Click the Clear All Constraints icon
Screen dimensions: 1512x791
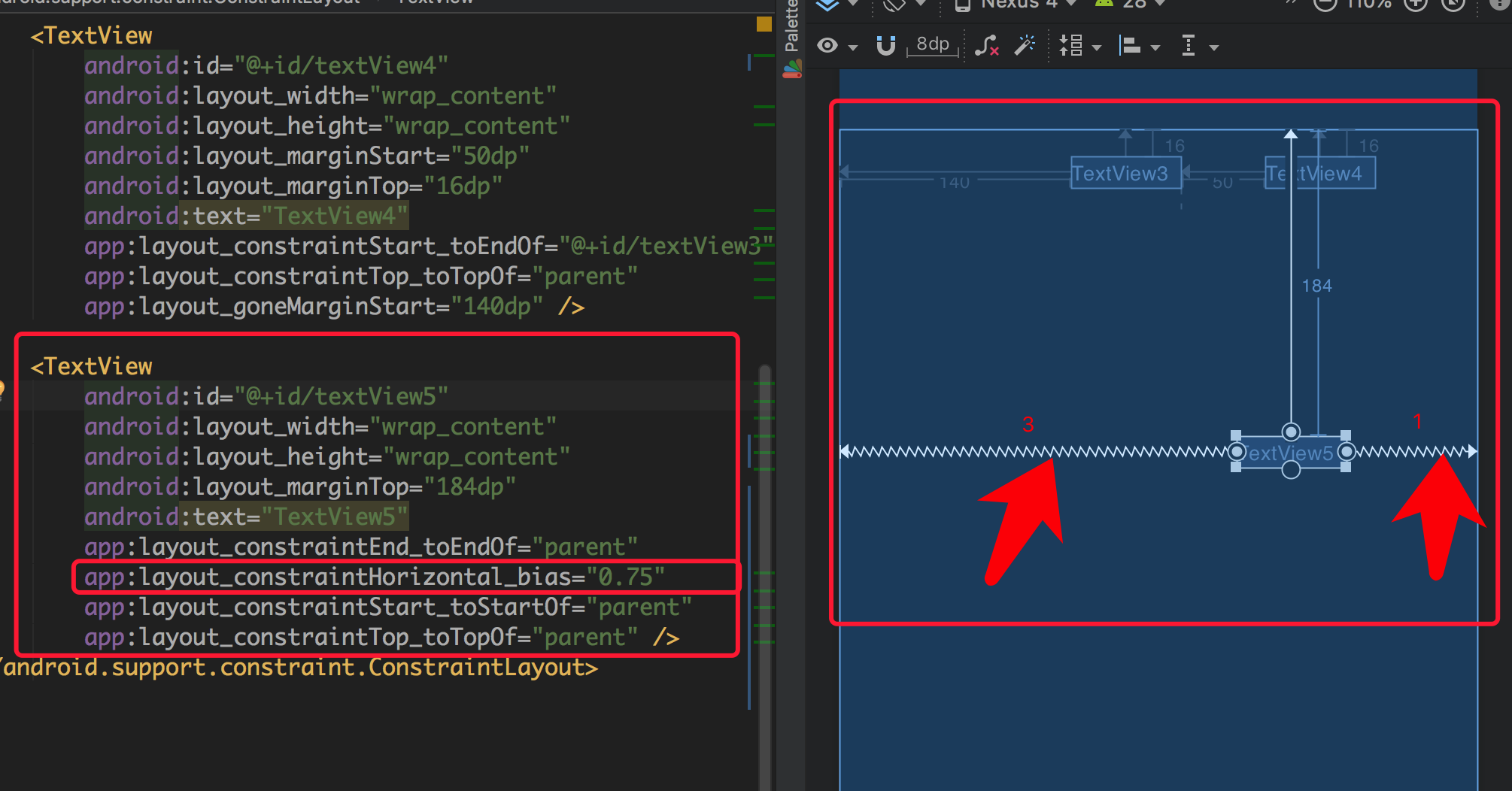pos(987,46)
